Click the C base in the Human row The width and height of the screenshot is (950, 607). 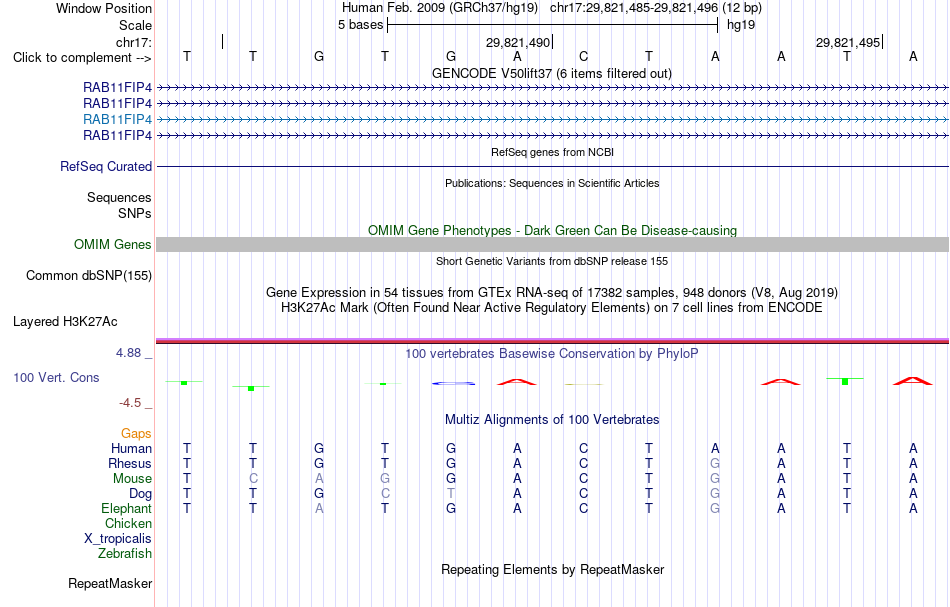[583, 448]
